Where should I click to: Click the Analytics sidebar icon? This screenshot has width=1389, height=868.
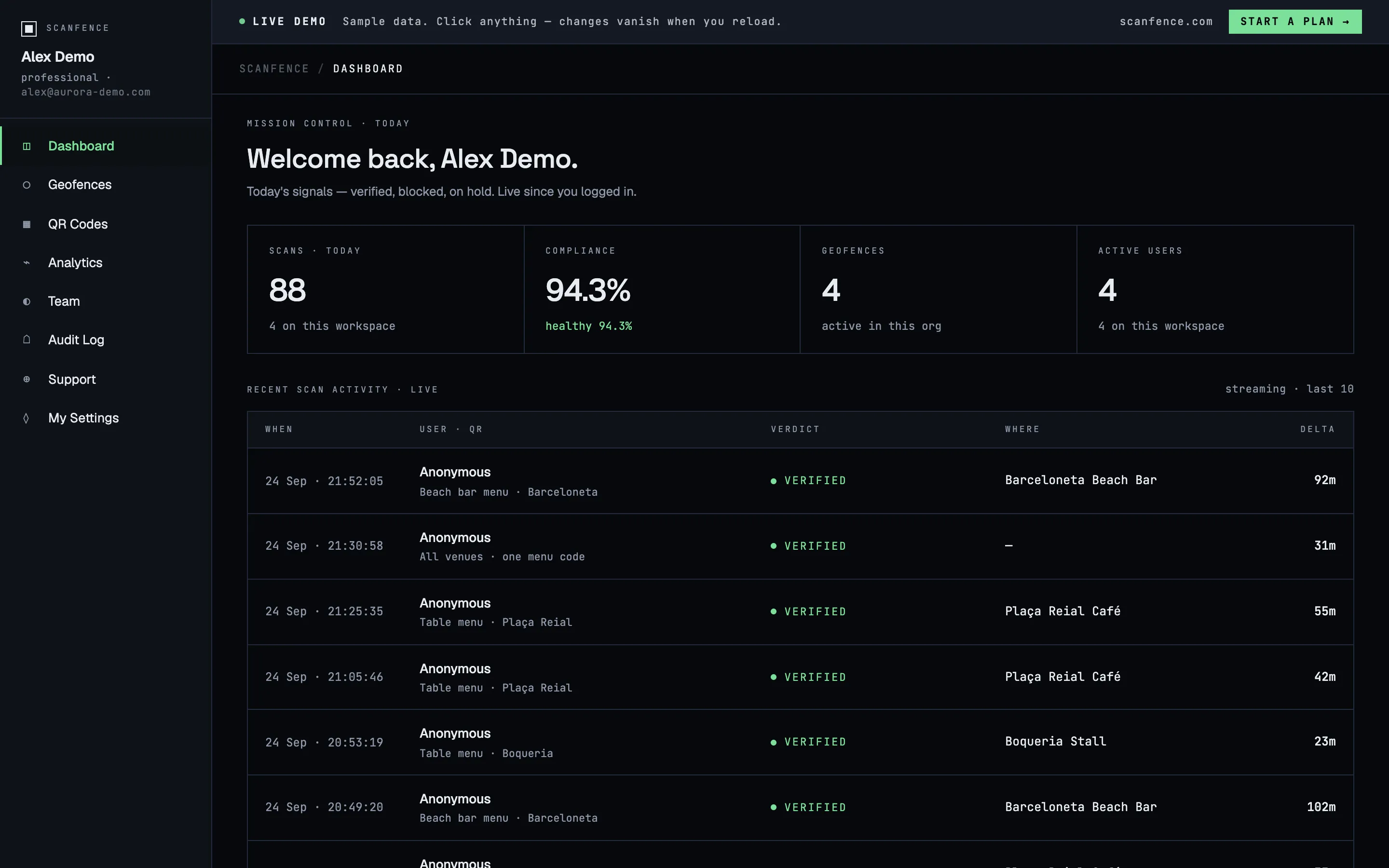coord(27,263)
